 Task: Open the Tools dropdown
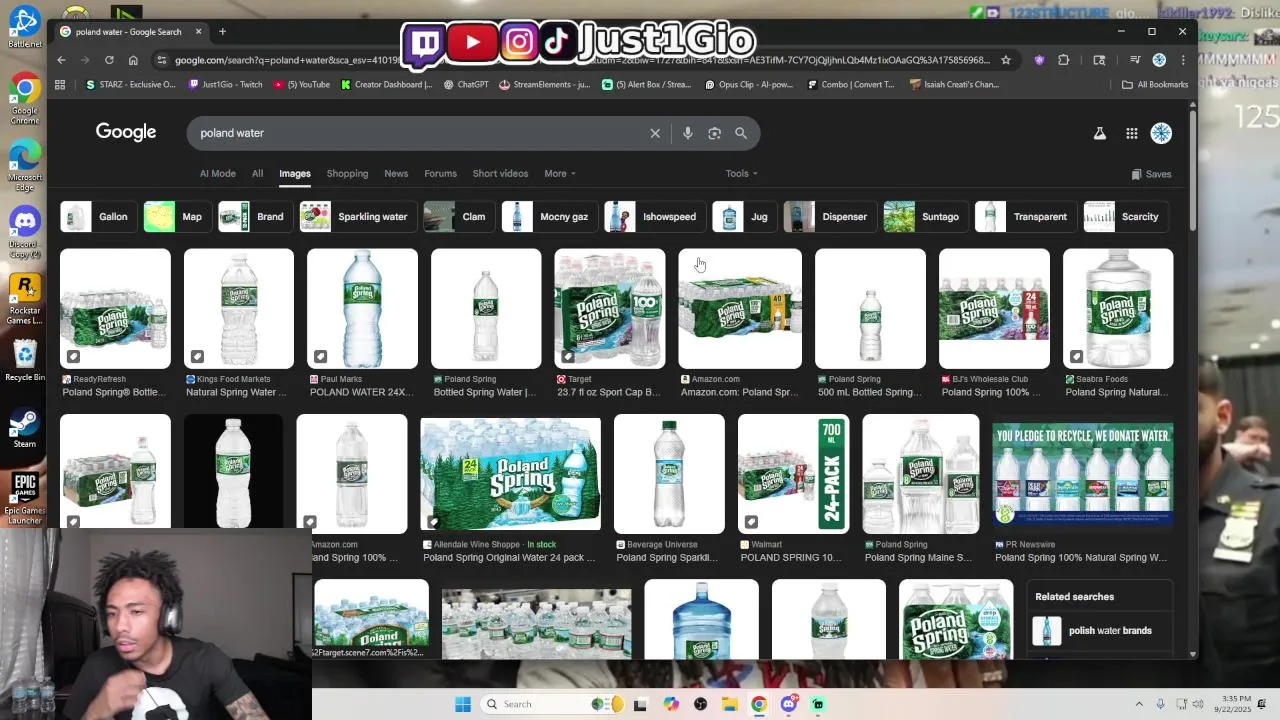[742, 174]
